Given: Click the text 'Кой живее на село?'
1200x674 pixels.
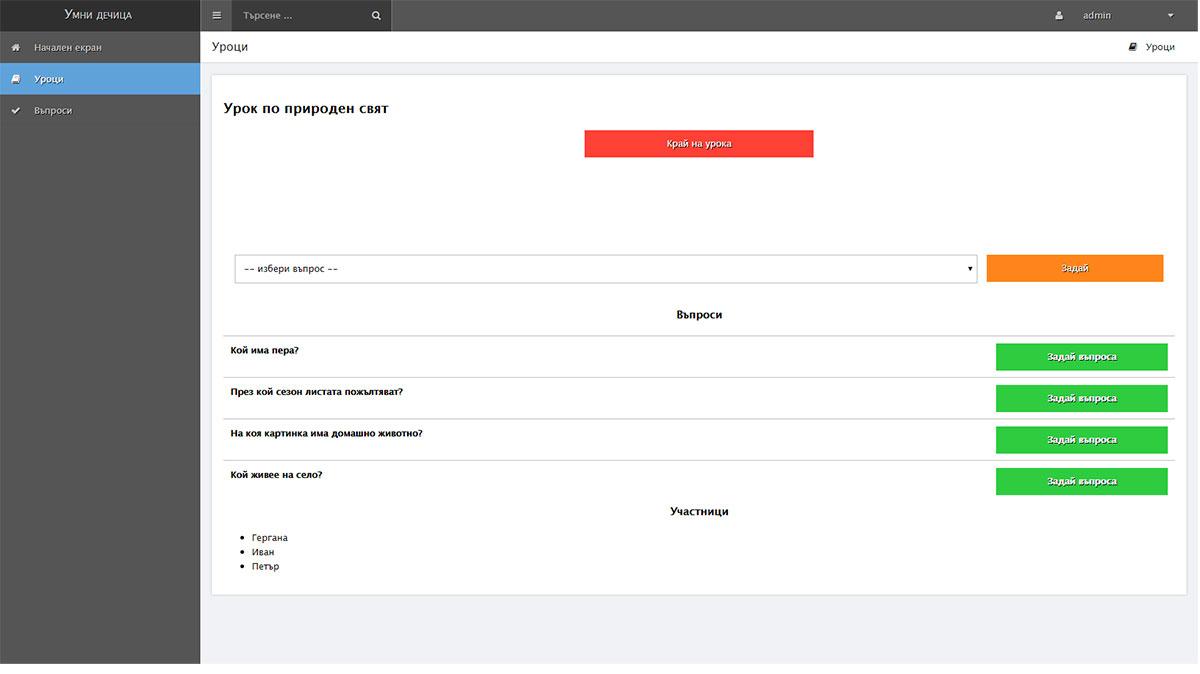Looking at the screenshot, I should point(276,475).
